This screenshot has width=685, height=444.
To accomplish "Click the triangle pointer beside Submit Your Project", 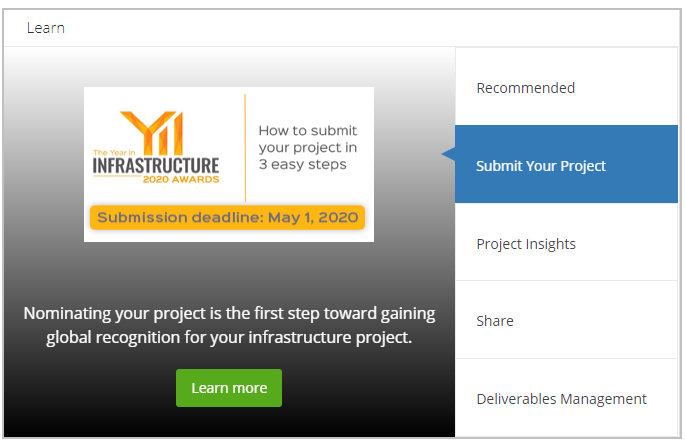I will click(449, 154).
